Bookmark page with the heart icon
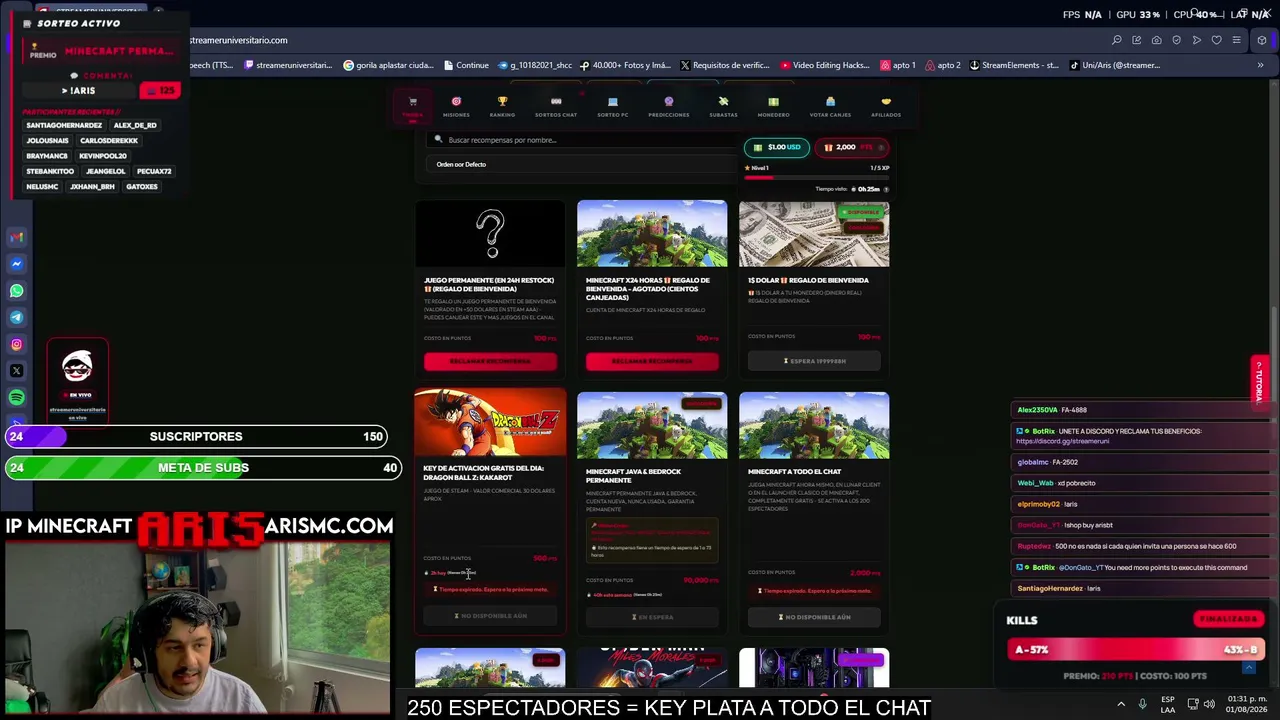 pyautogui.click(x=1217, y=40)
